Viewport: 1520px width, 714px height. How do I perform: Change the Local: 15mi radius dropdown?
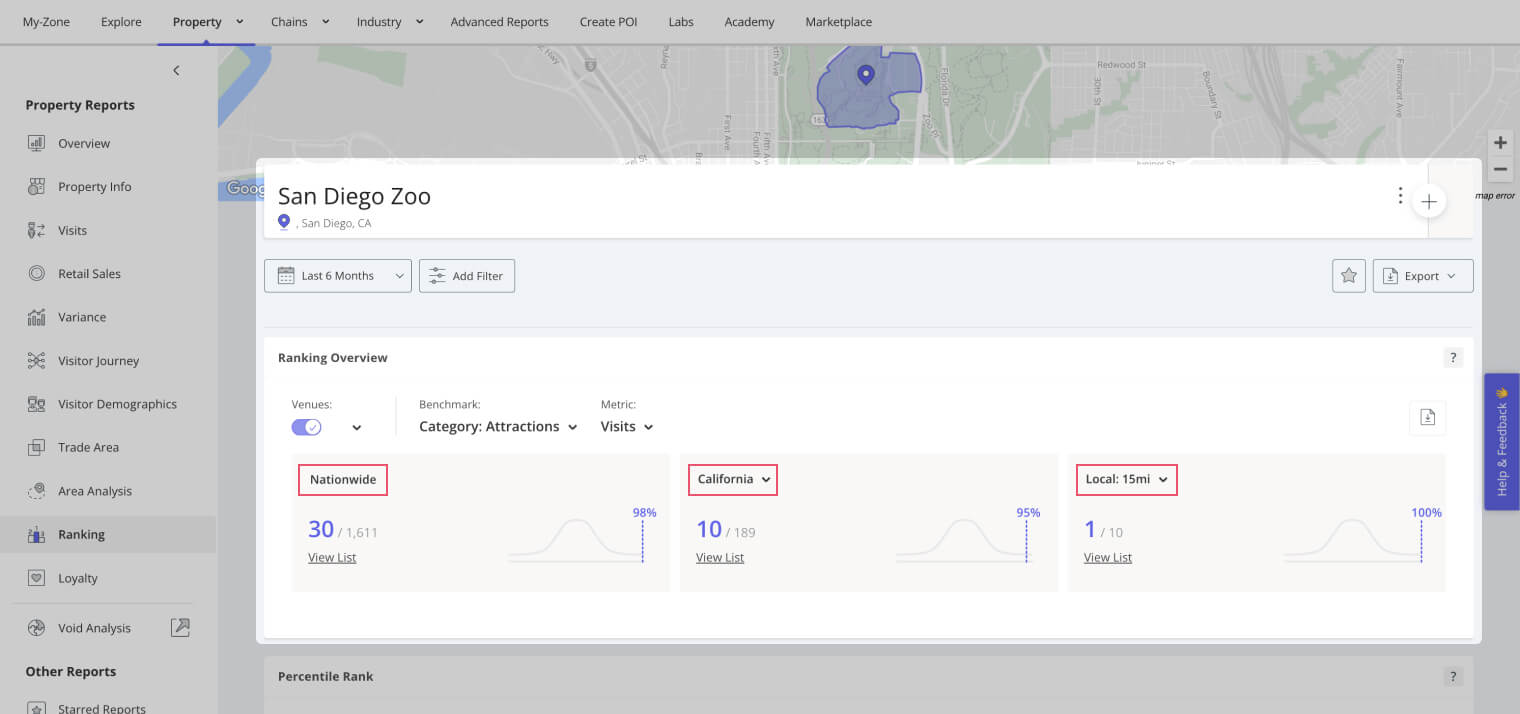[1127, 479]
